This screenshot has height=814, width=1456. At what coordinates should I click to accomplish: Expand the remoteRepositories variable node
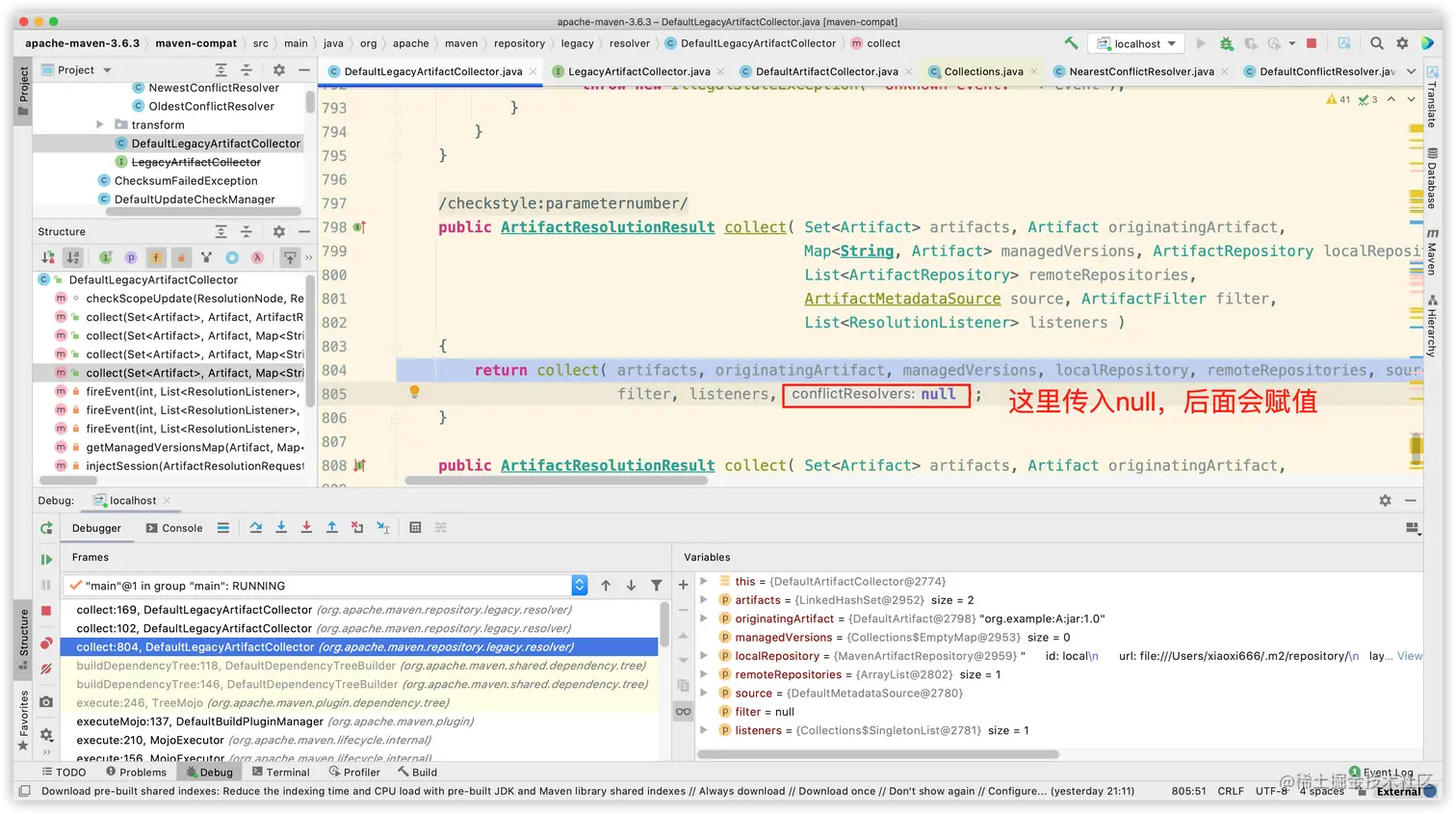tap(704, 674)
